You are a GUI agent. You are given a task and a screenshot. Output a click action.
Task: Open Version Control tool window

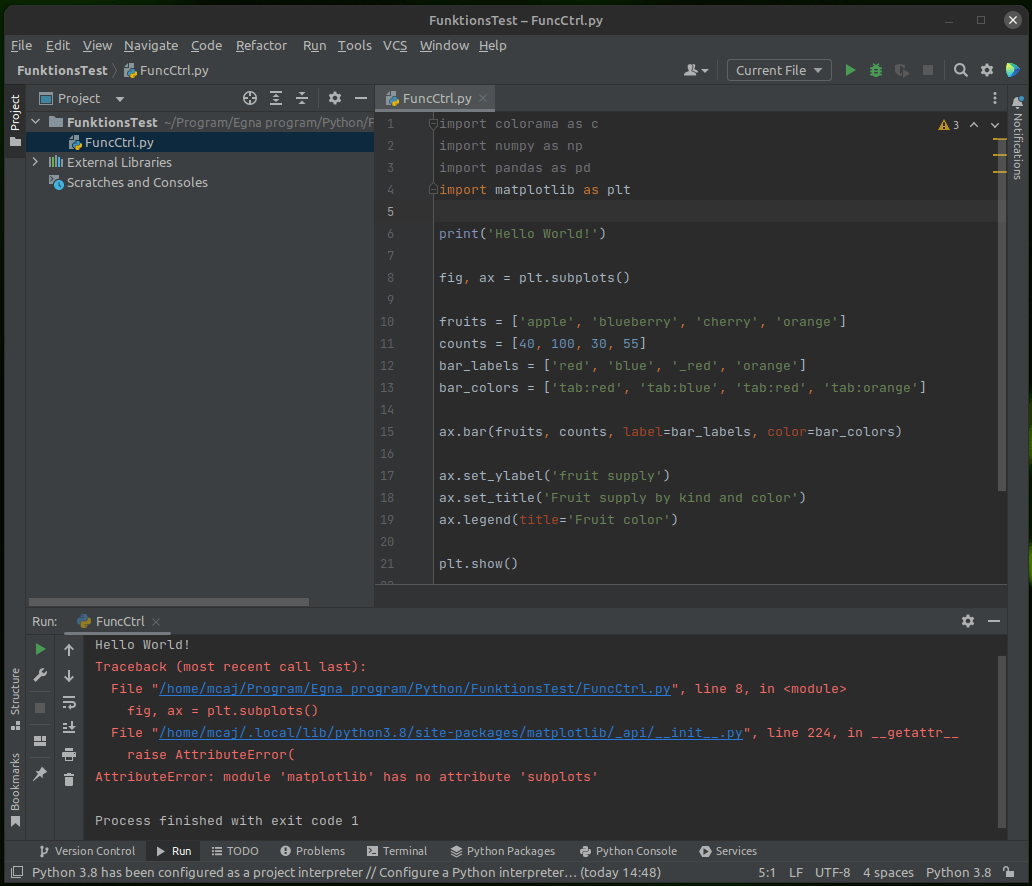(x=87, y=851)
